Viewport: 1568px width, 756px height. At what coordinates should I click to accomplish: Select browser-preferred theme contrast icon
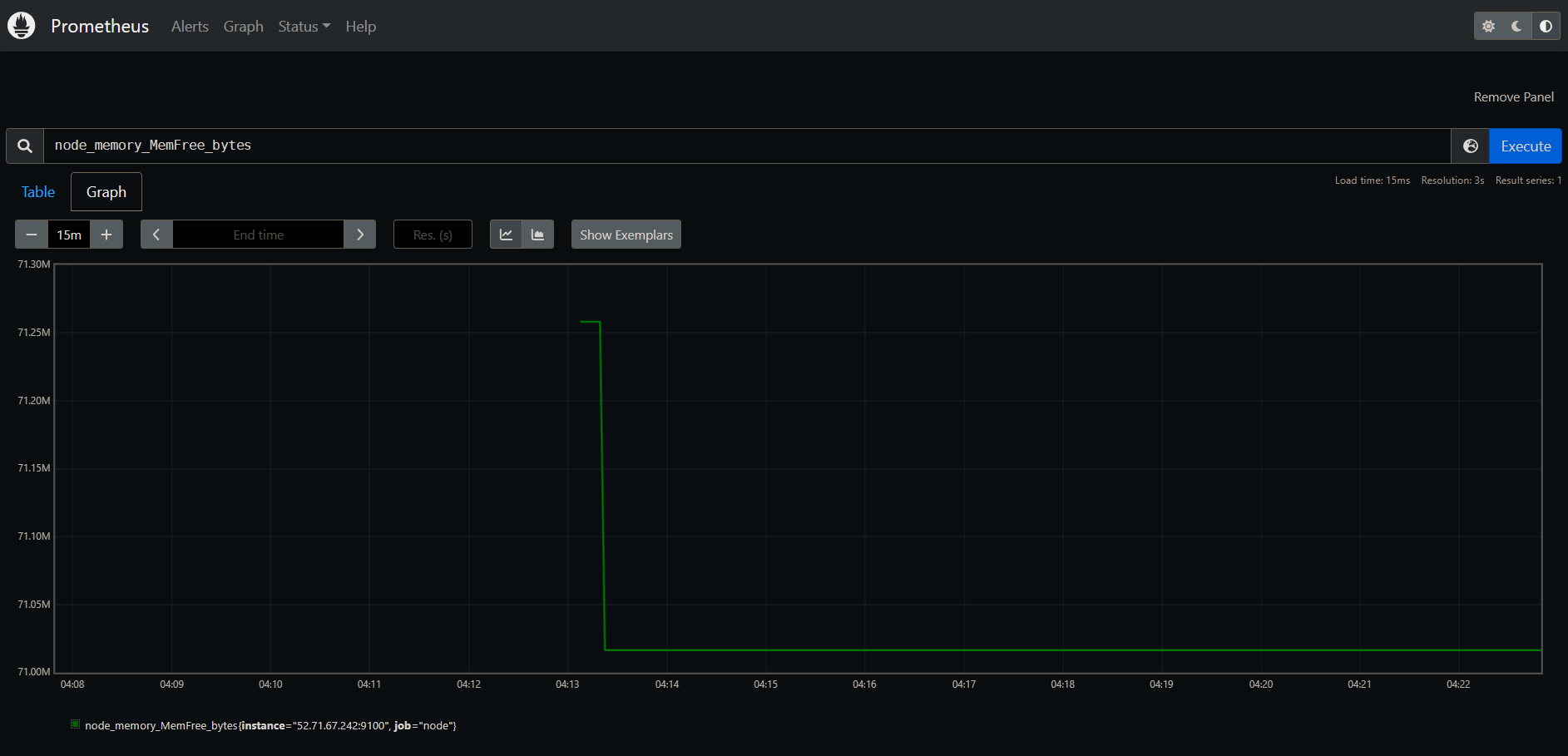[x=1546, y=26]
